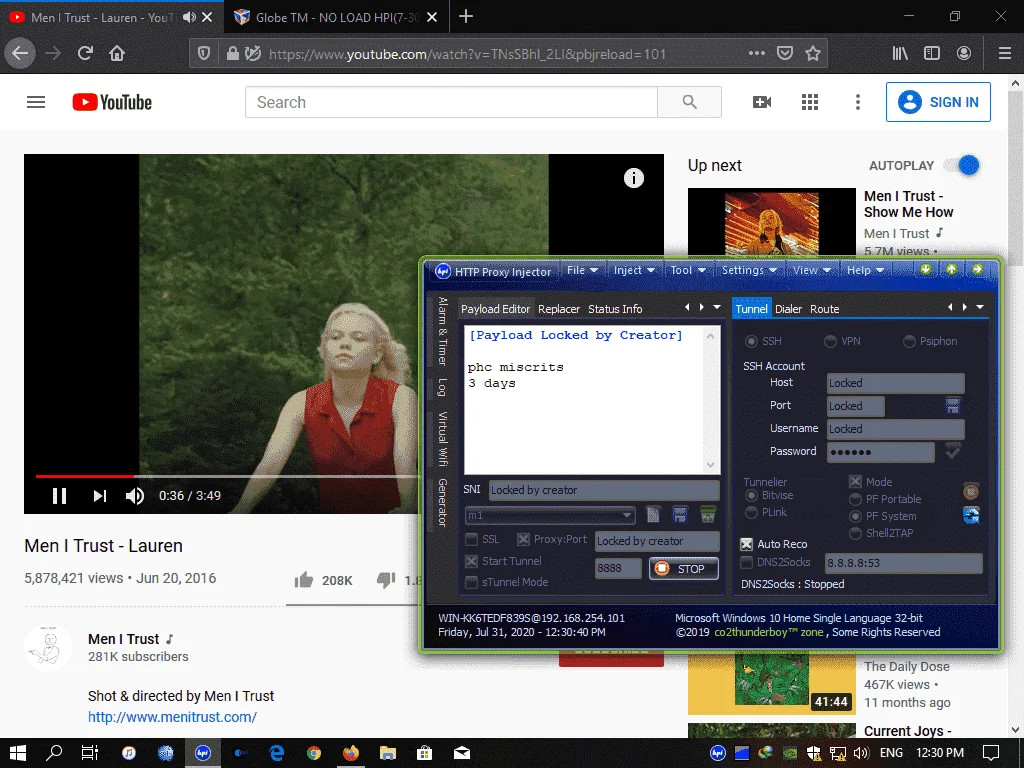
Task: Open Firefox page actions ellipsis
Action: [756, 53]
